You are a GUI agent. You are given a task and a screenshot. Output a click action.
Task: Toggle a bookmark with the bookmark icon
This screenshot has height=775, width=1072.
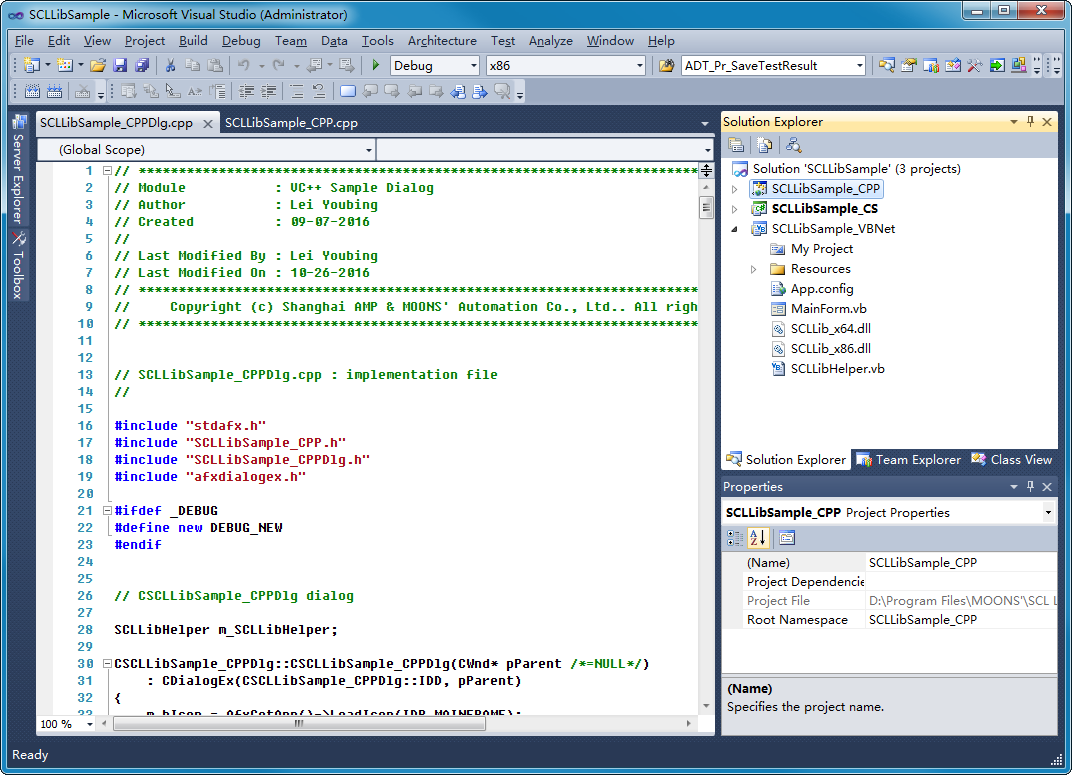click(347, 92)
